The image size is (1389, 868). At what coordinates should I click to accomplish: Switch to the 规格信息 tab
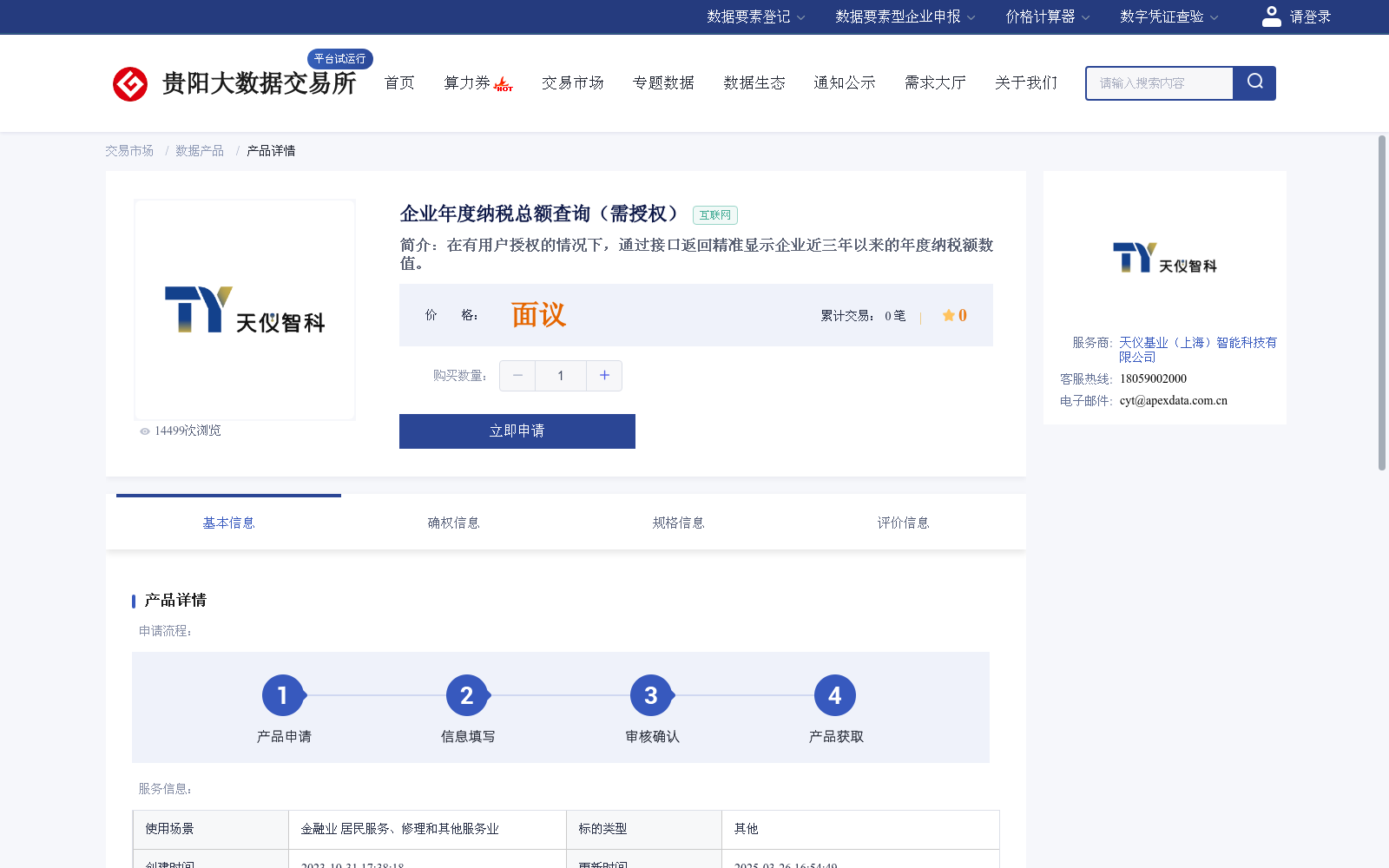(x=678, y=523)
